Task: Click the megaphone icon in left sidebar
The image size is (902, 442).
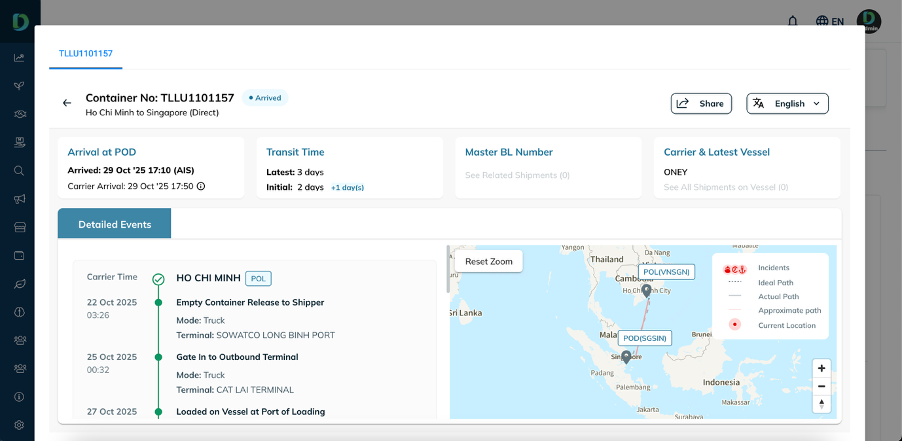Action: [19, 199]
